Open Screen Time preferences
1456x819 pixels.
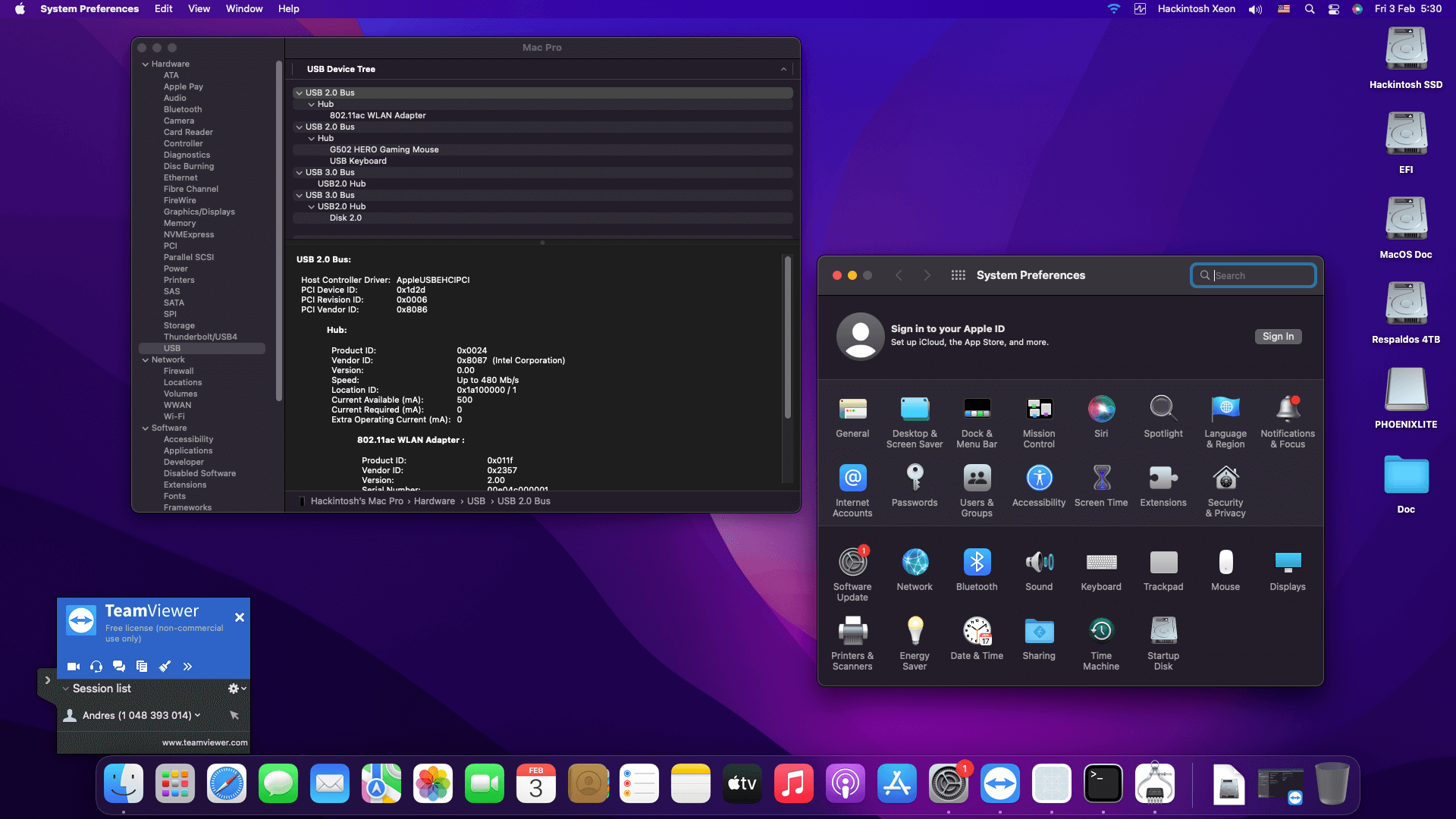click(1101, 486)
